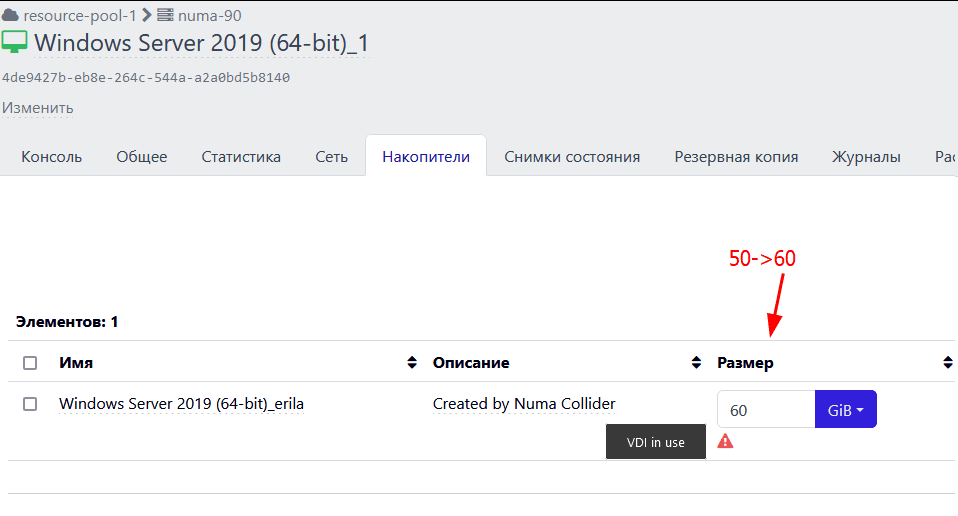Screen dimensions: 958x516
Task: Open the GiB unit dropdown
Action: [846, 409]
